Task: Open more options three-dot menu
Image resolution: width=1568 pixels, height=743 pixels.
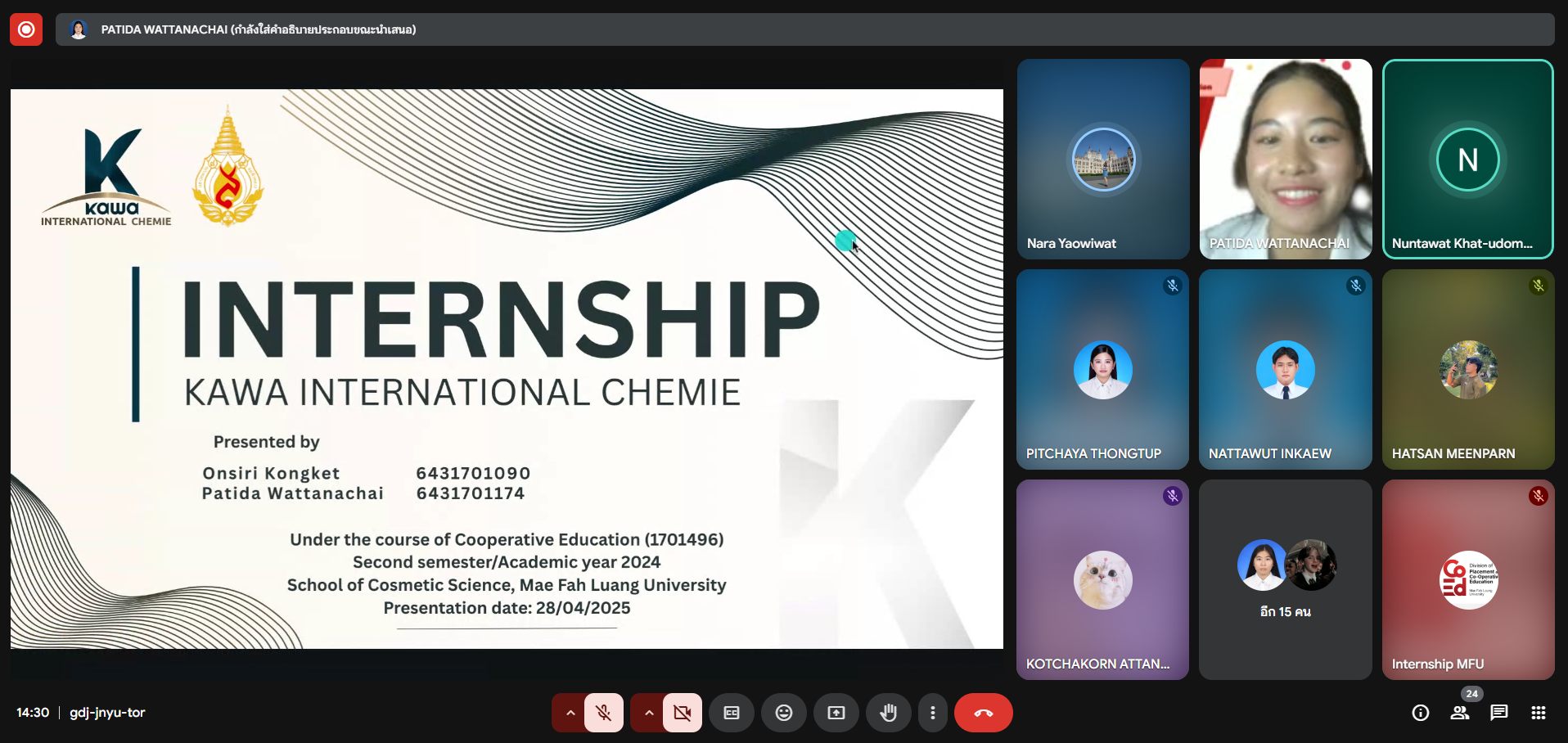Action: coord(933,713)
